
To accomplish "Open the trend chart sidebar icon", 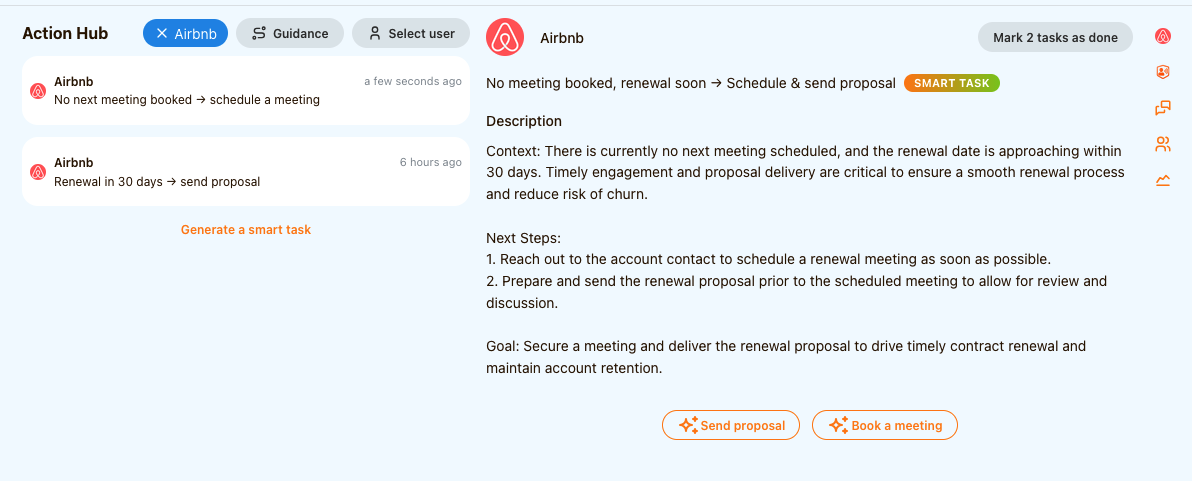I will (1163, 181).
